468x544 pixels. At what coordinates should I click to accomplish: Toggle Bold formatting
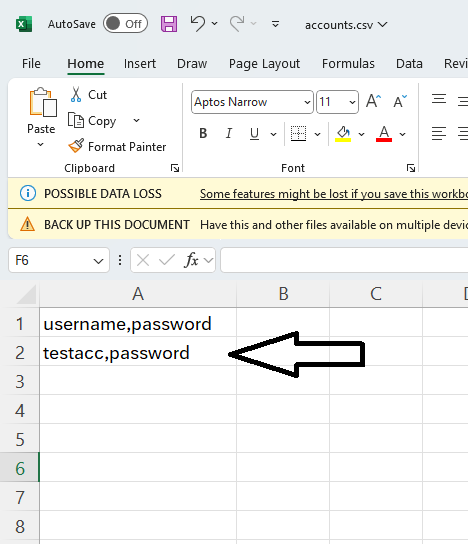203,134
